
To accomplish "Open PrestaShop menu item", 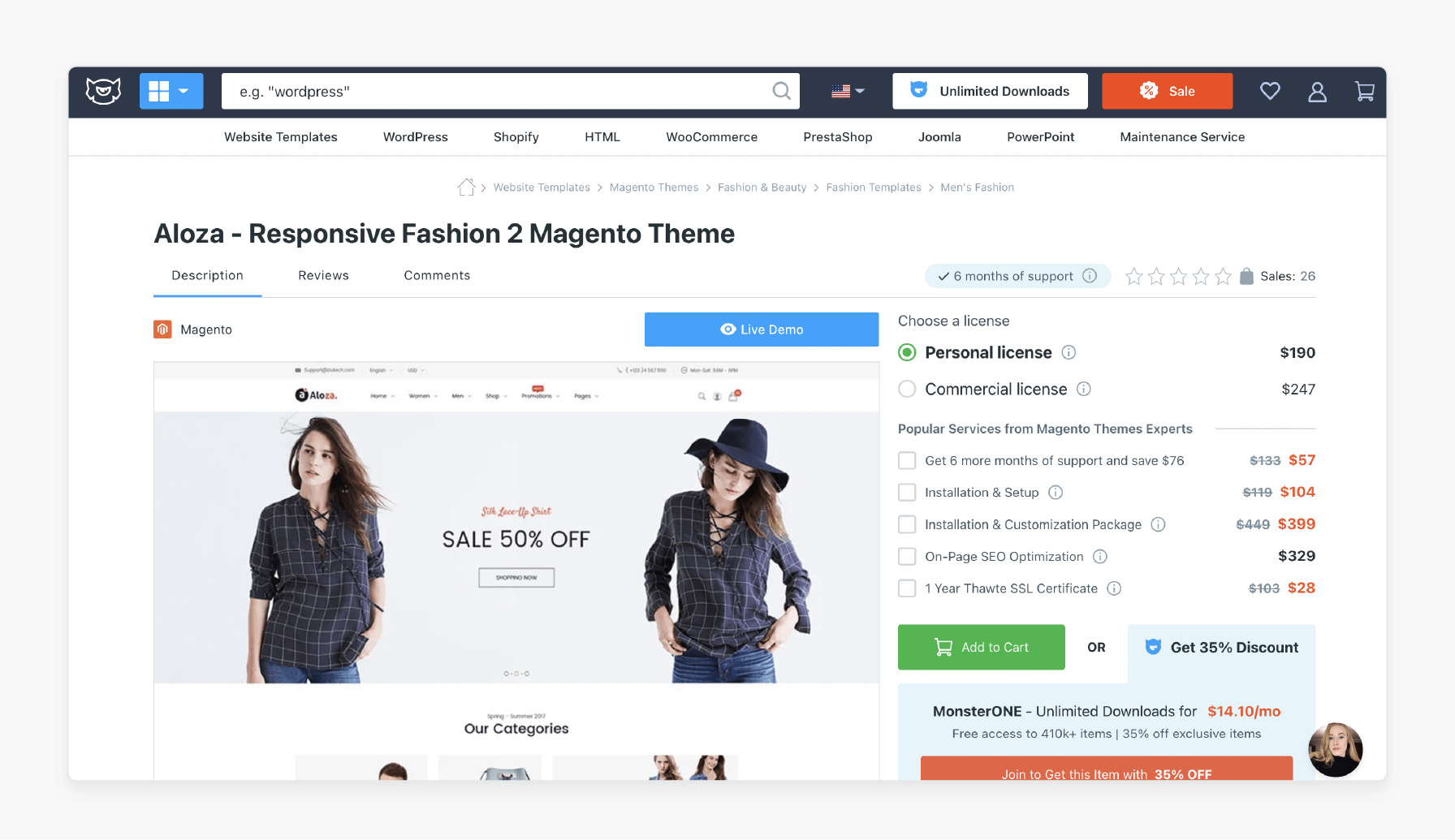I will tap(838, 137).
